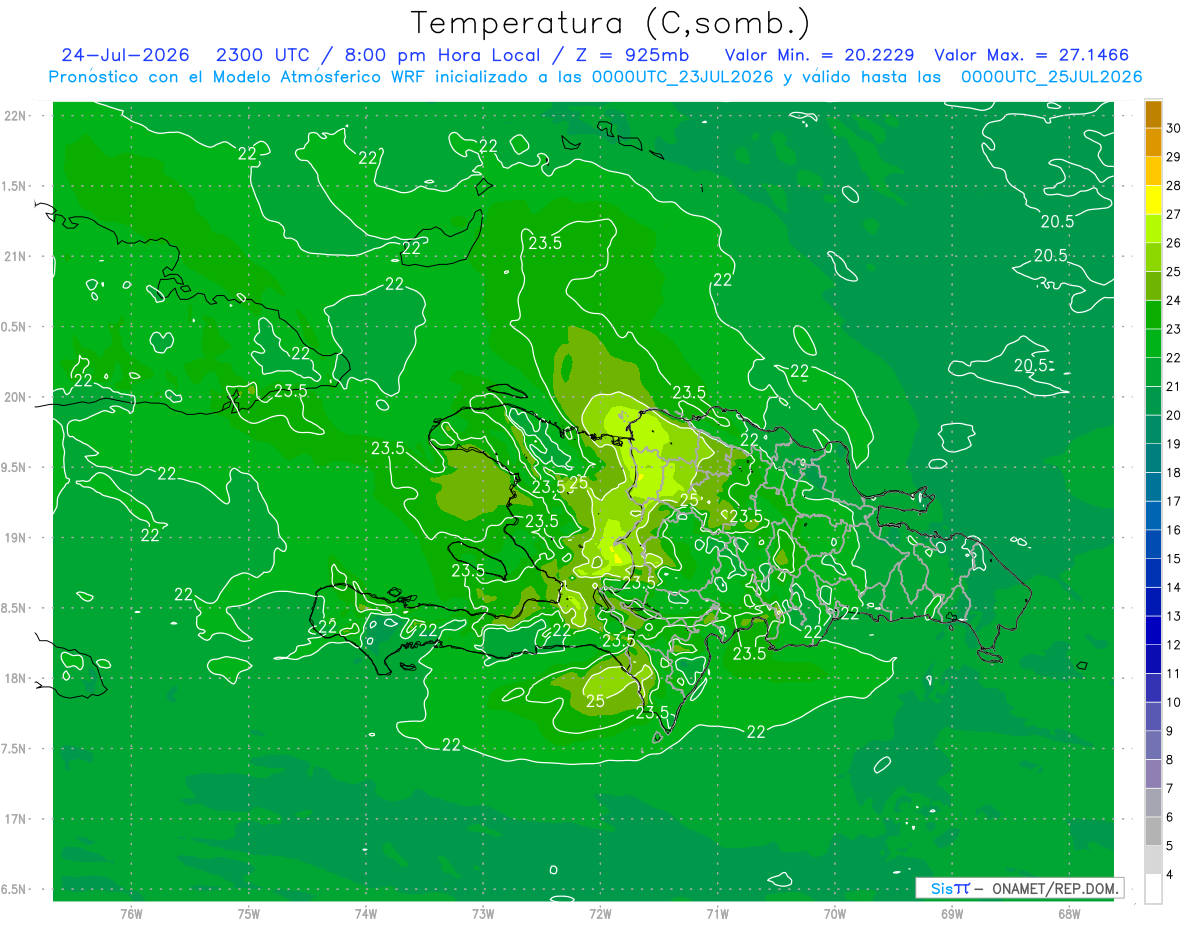Image resolution: width=1200 pixels, height=927 pixels.
Task: Click the "17N" latitude axis label
Action: (x=14, y=819)
